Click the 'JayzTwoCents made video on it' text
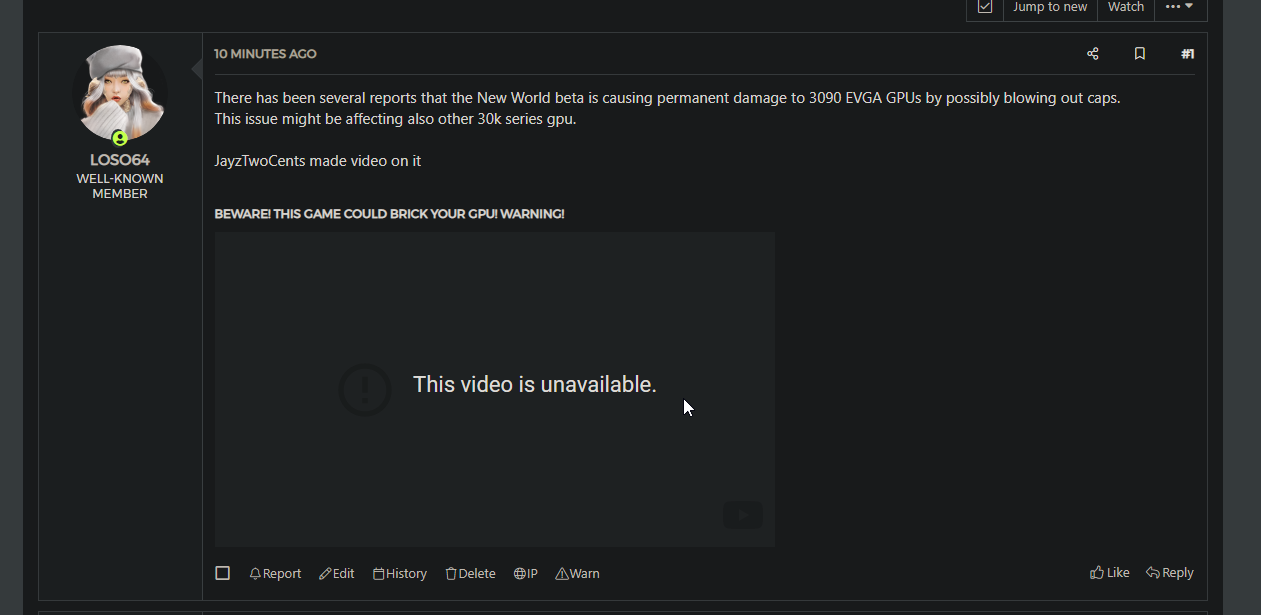 318,160
